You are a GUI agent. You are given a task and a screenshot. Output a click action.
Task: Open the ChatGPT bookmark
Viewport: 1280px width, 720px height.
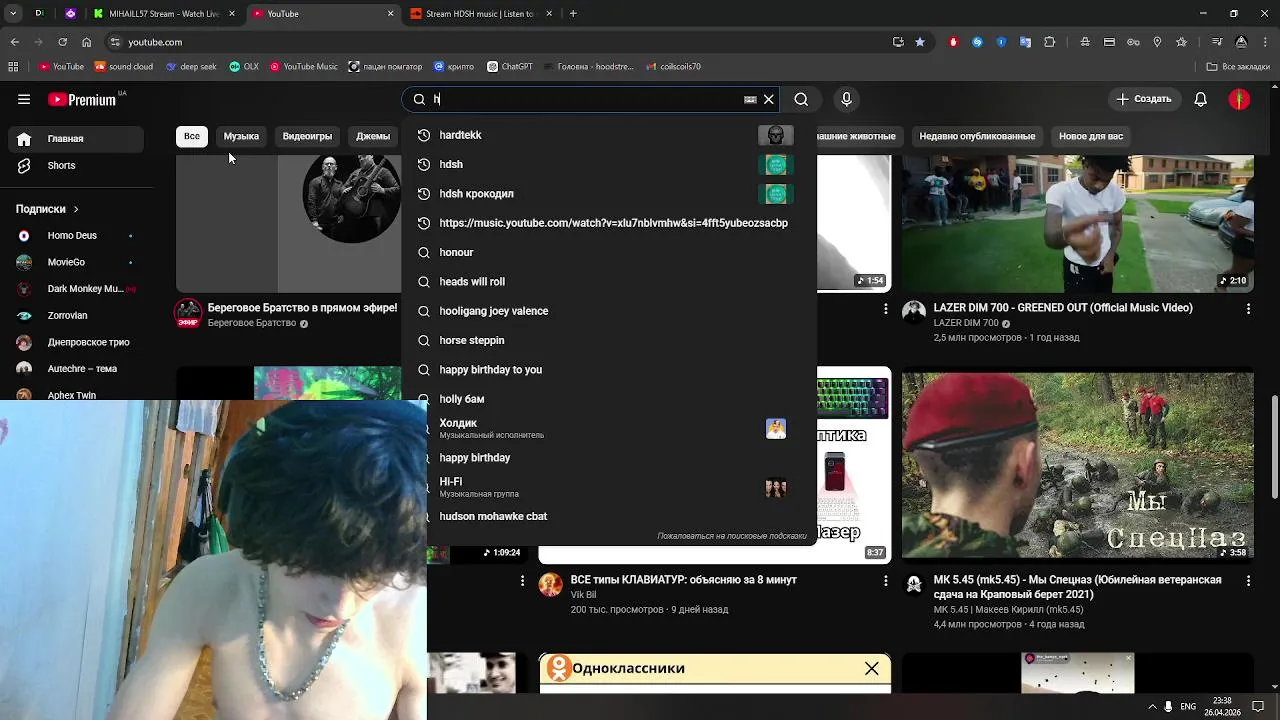509,67
